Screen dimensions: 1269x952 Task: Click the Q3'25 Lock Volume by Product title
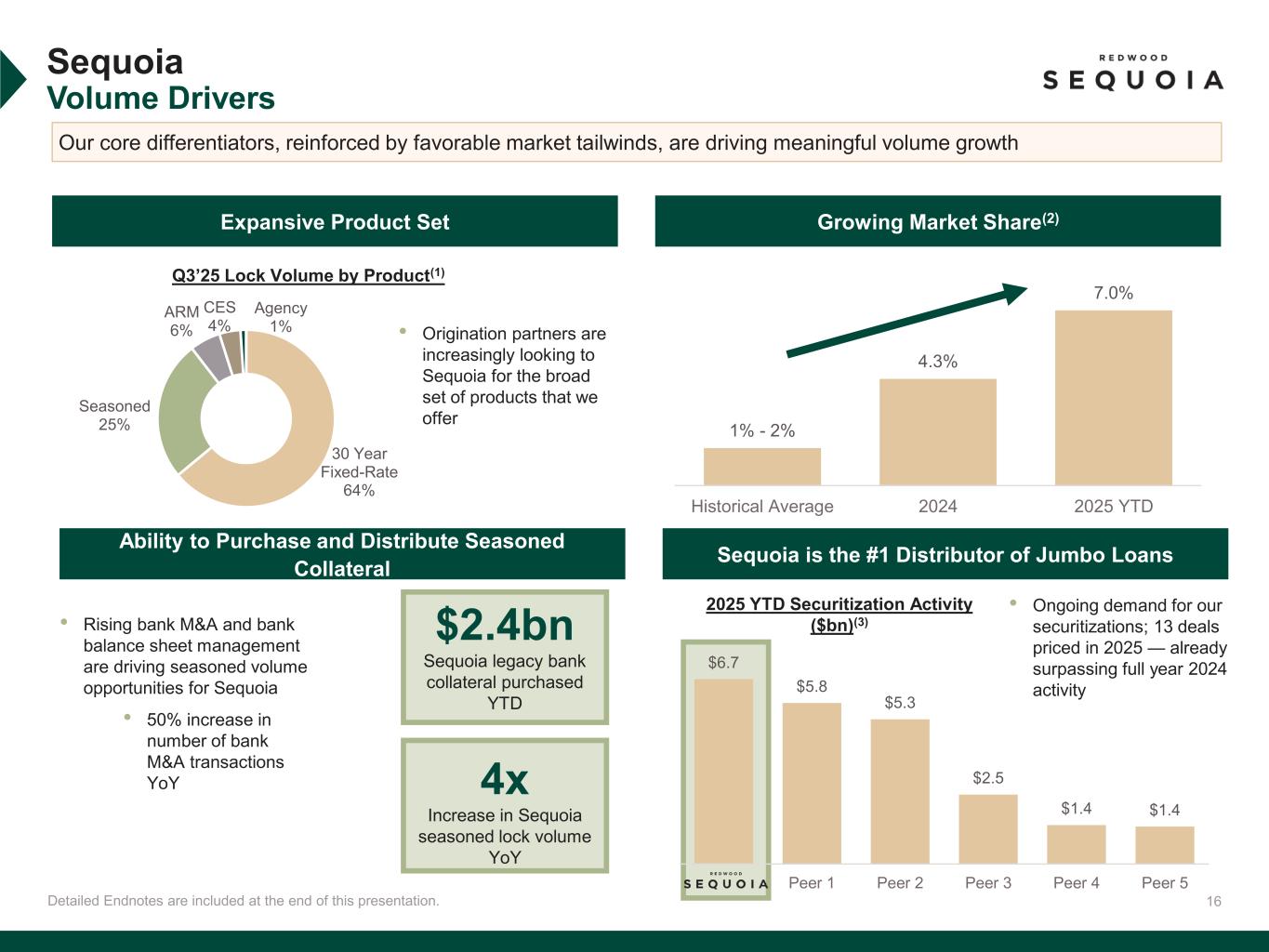click(308, 275)
